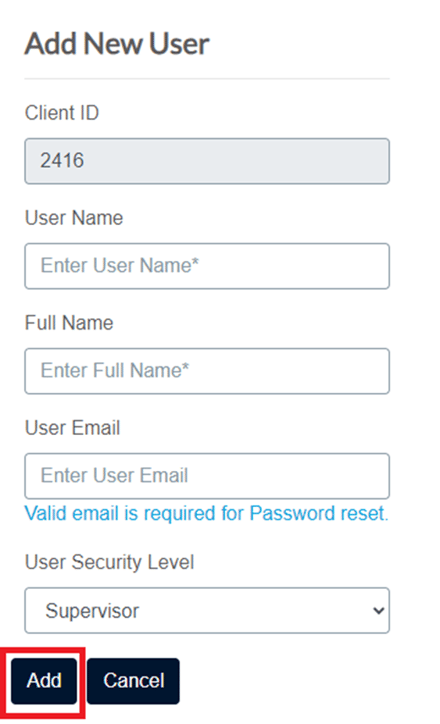The height and width of the screenshot is (724, 440).
Task: Open the User Security Level dropdown
Action: click(207, 610)
